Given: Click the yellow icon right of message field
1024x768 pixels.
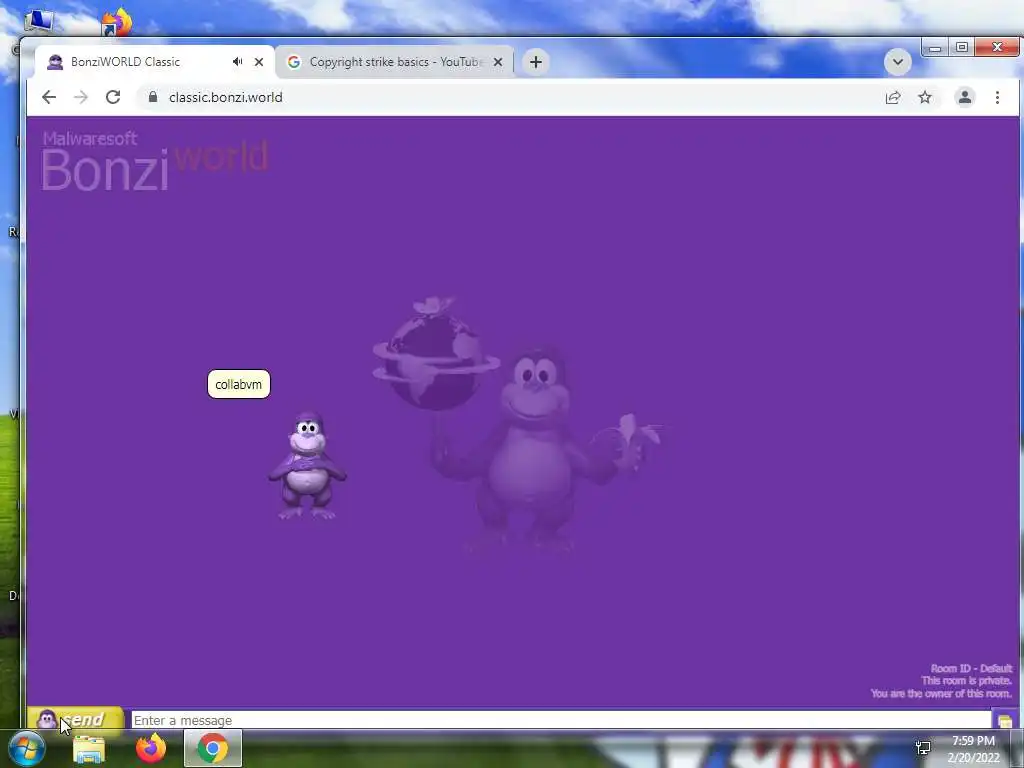Looking at the screenshot, I should [x=1005, y=721].
